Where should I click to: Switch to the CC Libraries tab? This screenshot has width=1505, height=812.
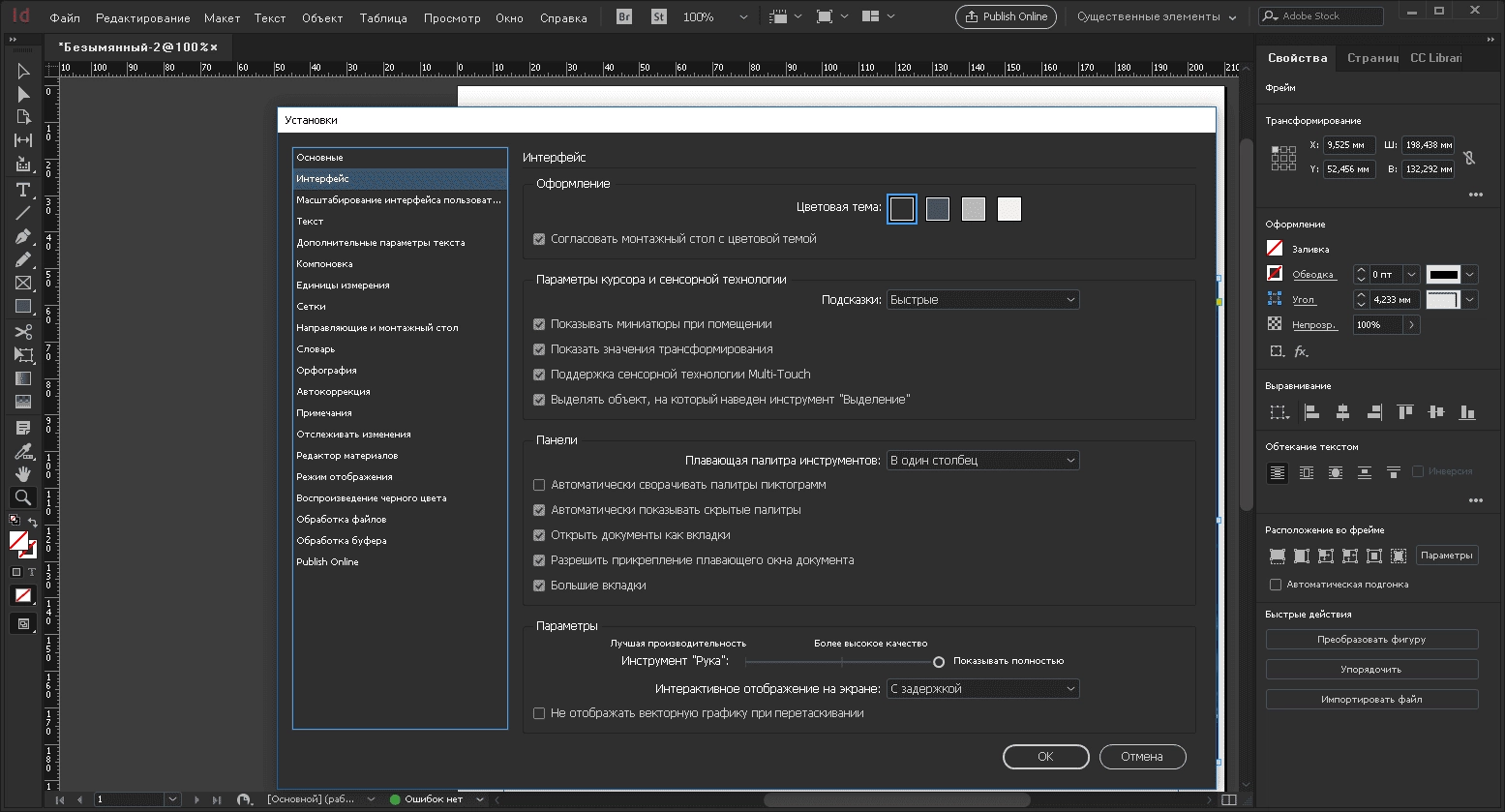1435,58
